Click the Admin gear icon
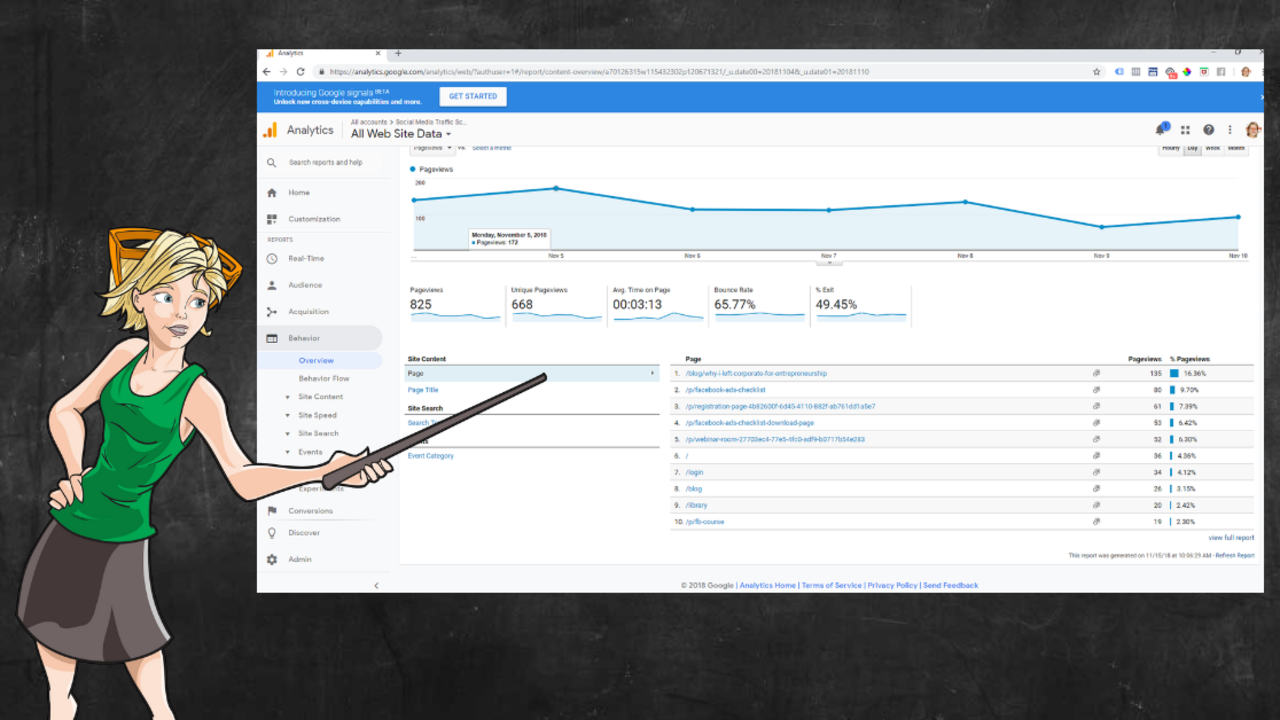 [x=272, y=560]
